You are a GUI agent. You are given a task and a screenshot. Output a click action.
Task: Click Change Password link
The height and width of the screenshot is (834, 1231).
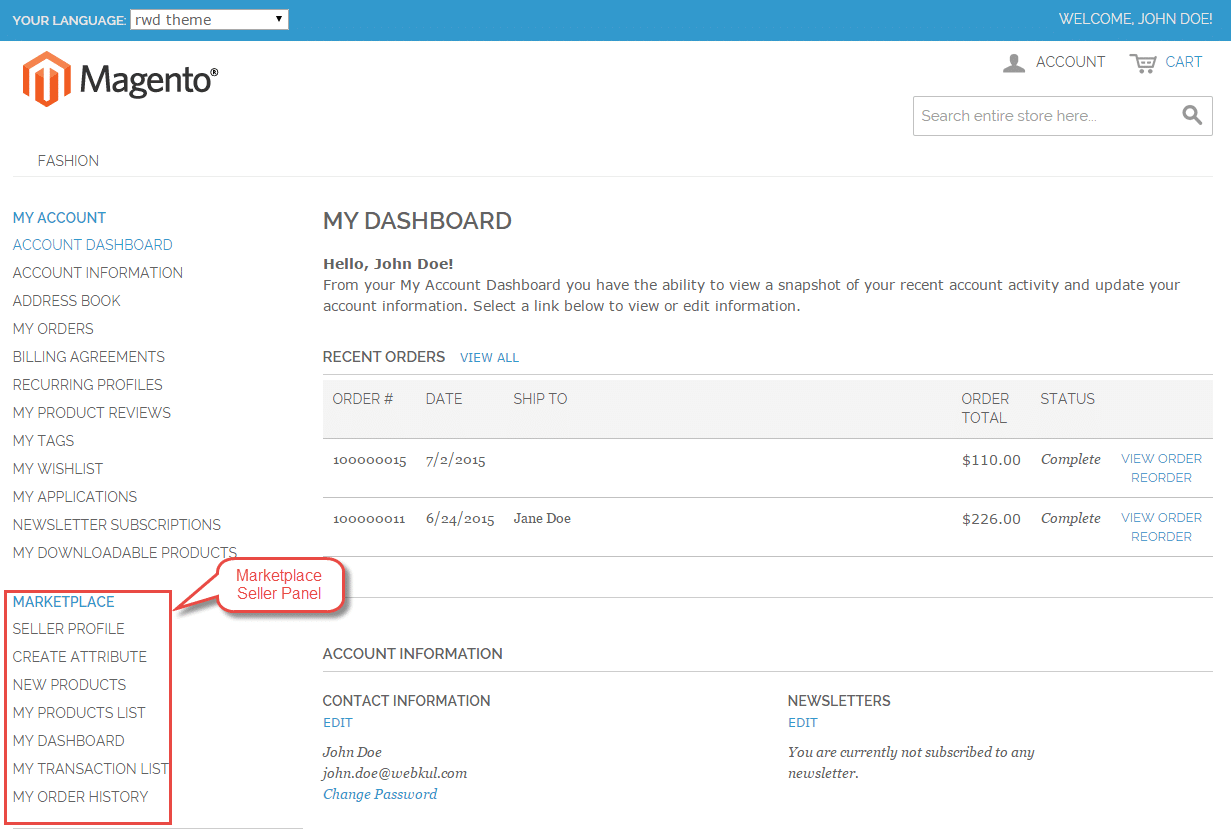380,794
